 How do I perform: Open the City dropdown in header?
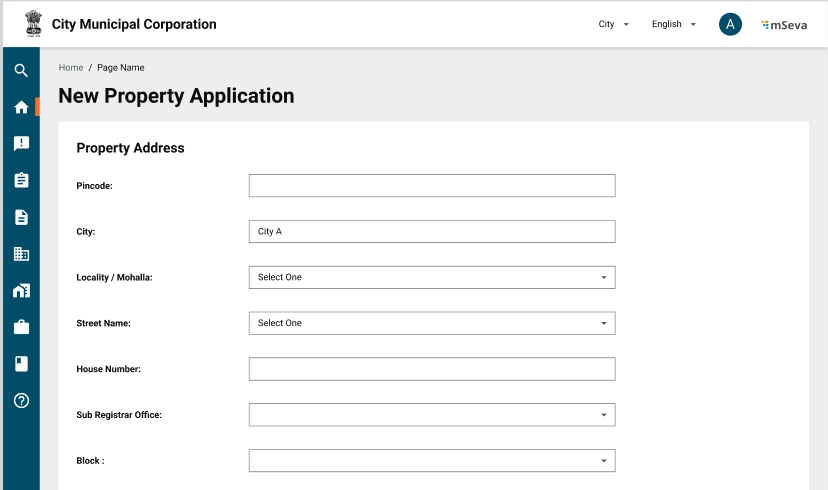pyautogui.click(x=613, y=24)
